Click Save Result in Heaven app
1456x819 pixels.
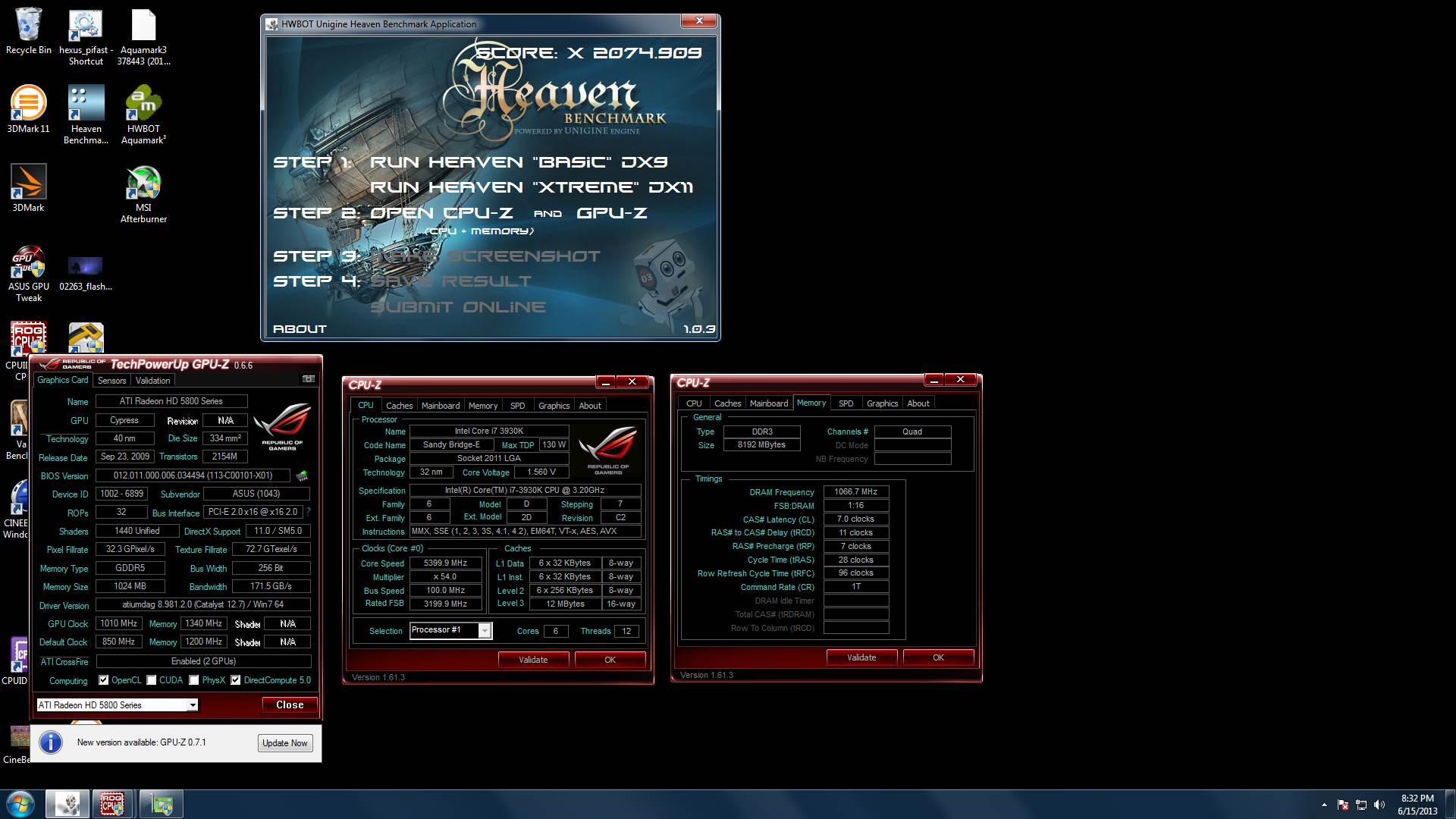[450, 281]
